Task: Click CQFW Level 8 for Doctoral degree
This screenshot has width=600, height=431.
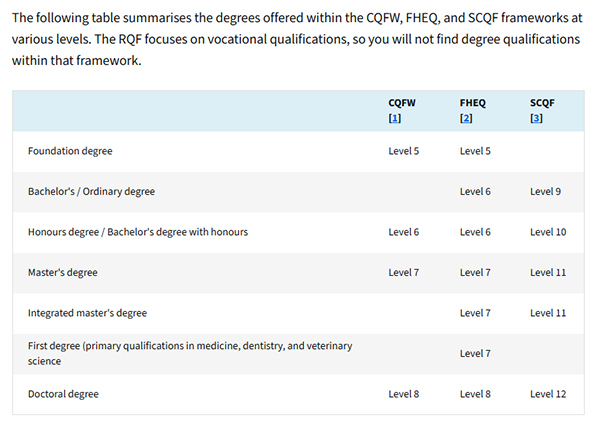Action: click(403, 394)
